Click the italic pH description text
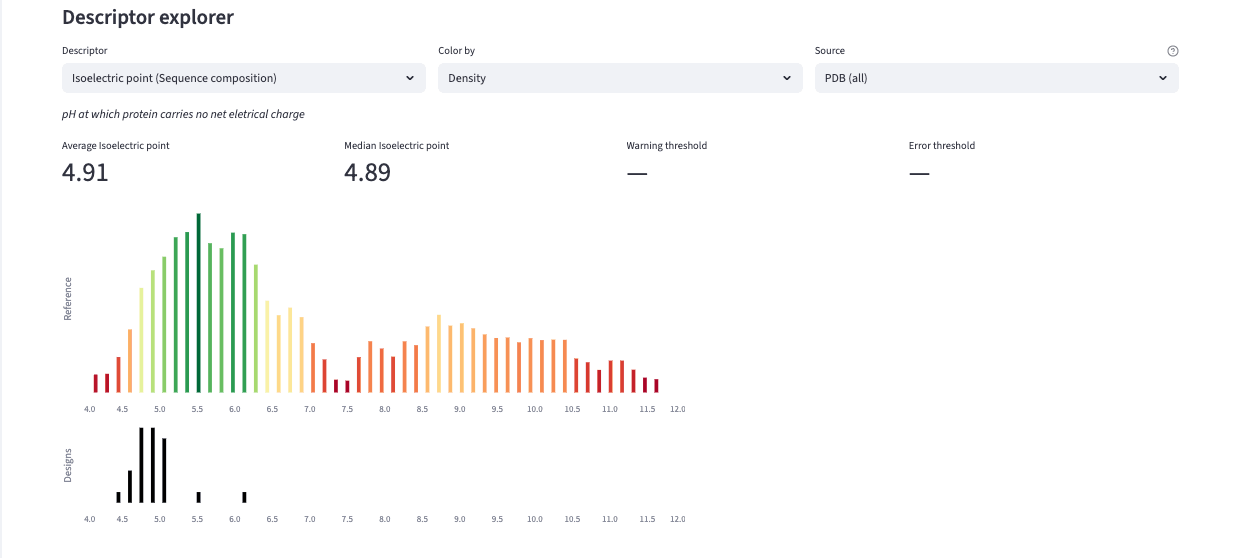Viewport: 1239px width, 558px height. click(183, 114)
